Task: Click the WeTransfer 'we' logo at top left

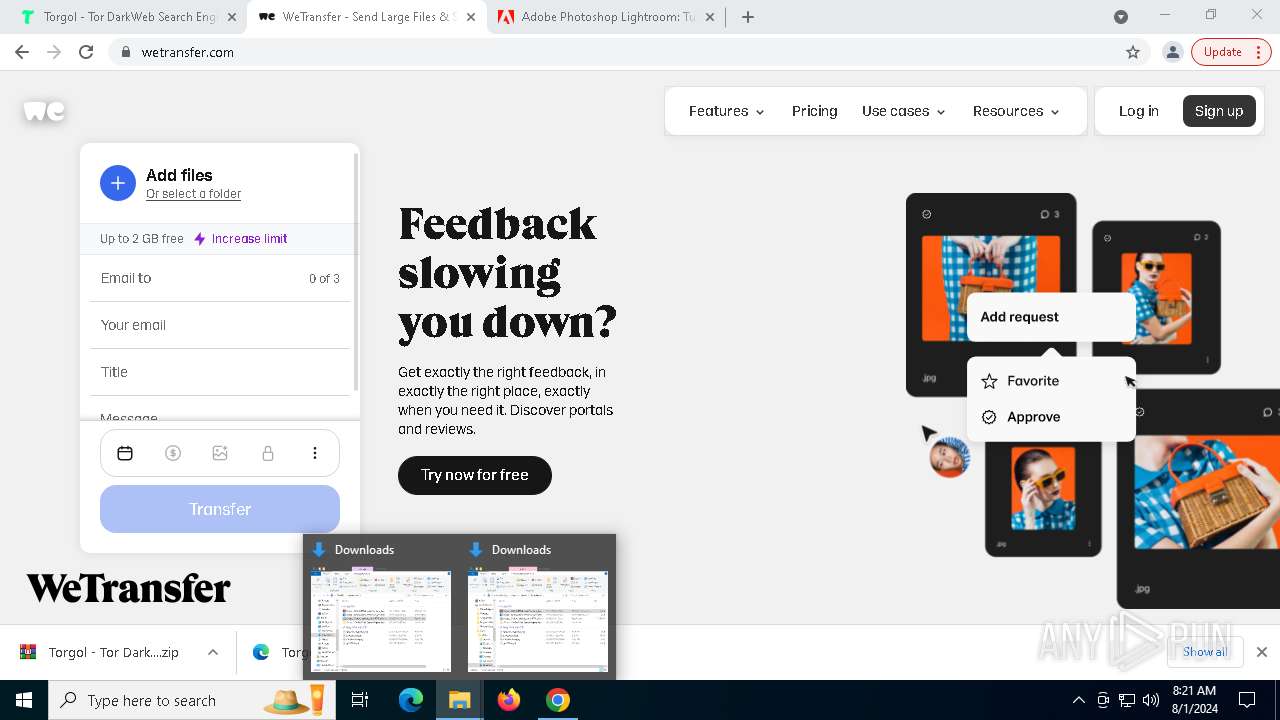Action: (x=44, y=111)
